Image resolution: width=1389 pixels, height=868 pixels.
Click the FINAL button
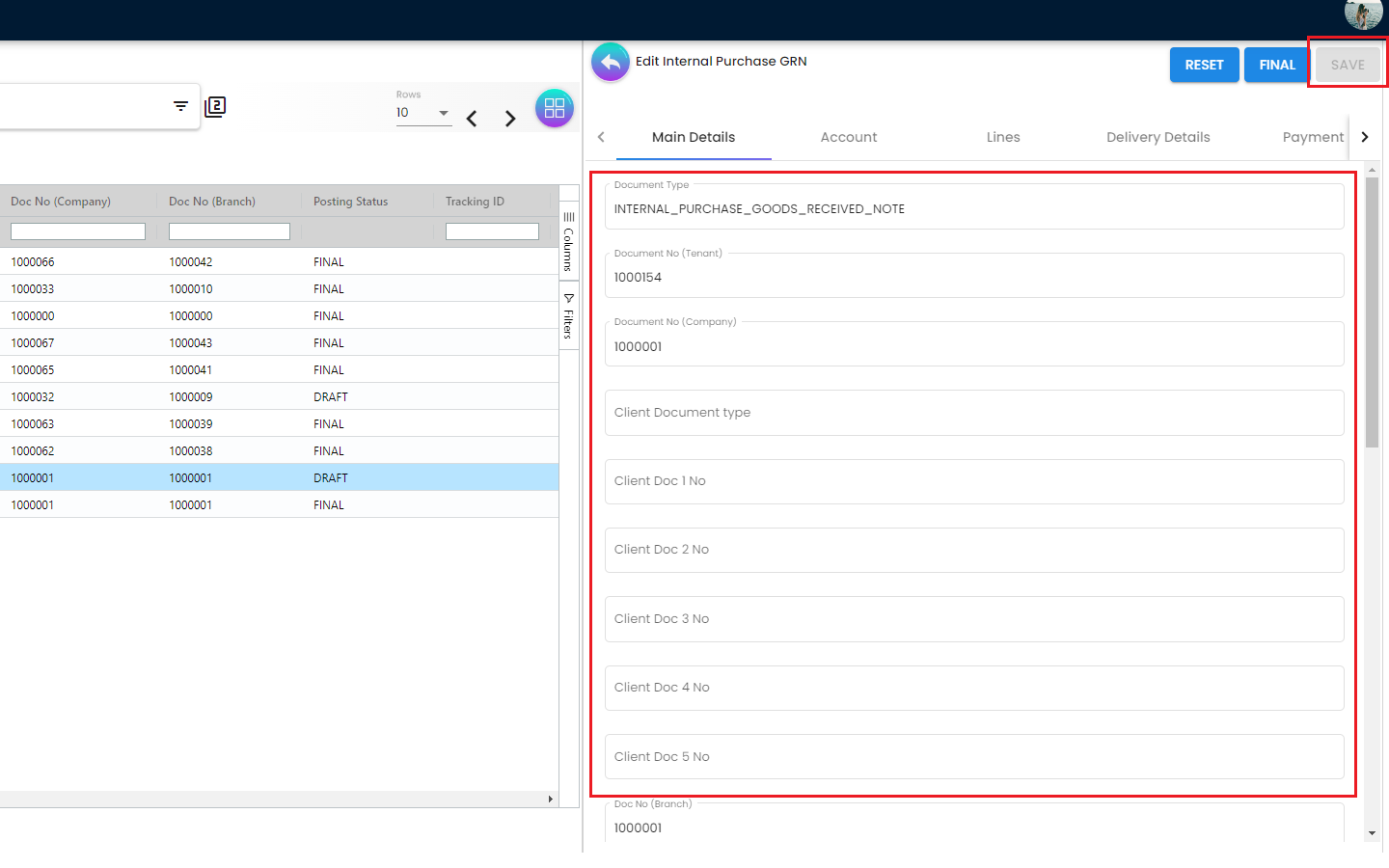(1276, 65)
